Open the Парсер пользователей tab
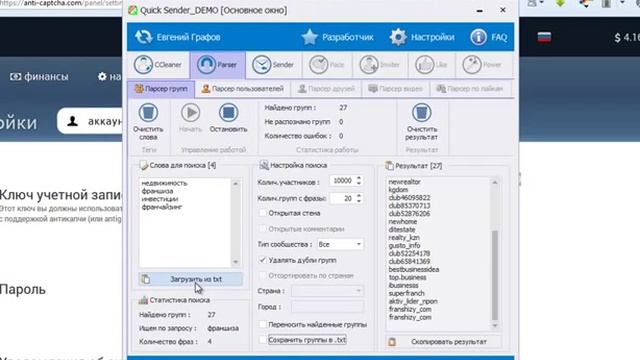The width and height of the screenshot is (640, 360). (243, 89)
